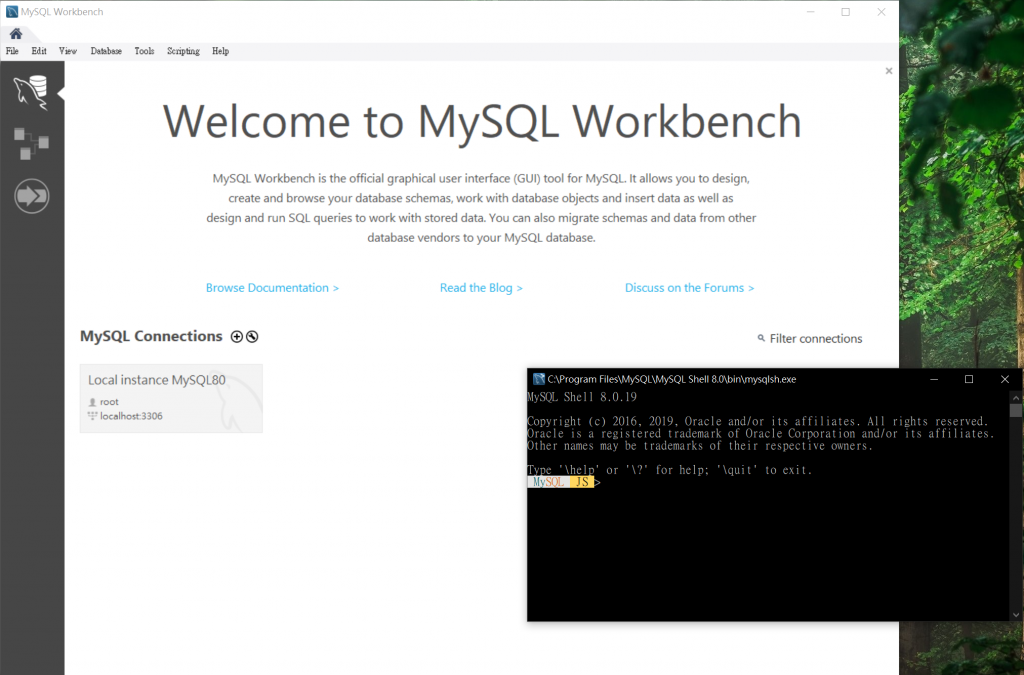Viewport: 1024px width, 675px height.
Task: Click the MySQL JS prompt in shell
Action: click(x=561, y=482)
